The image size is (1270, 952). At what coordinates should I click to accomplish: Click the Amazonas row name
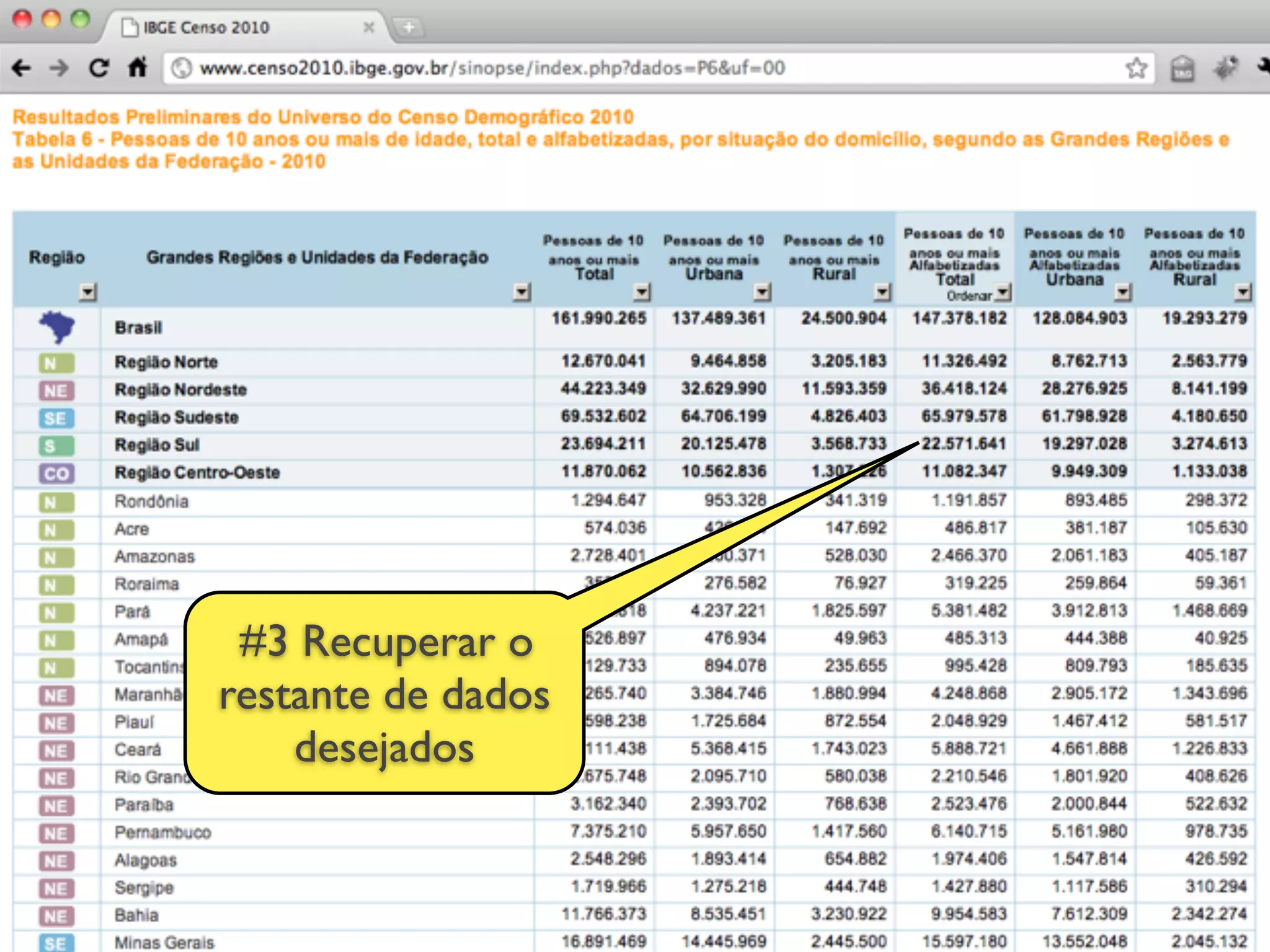[x=154, y=558]
